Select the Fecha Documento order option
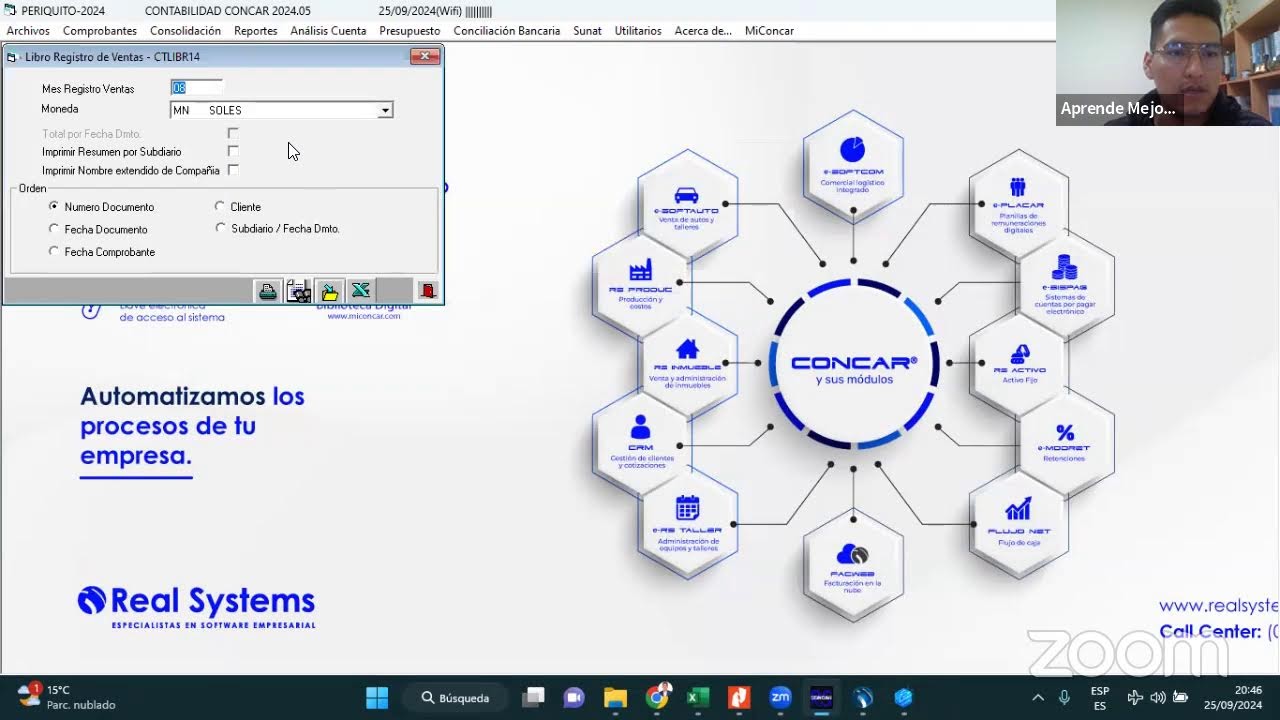This screenshot has height=720, width=1280. tap(54, 229)
